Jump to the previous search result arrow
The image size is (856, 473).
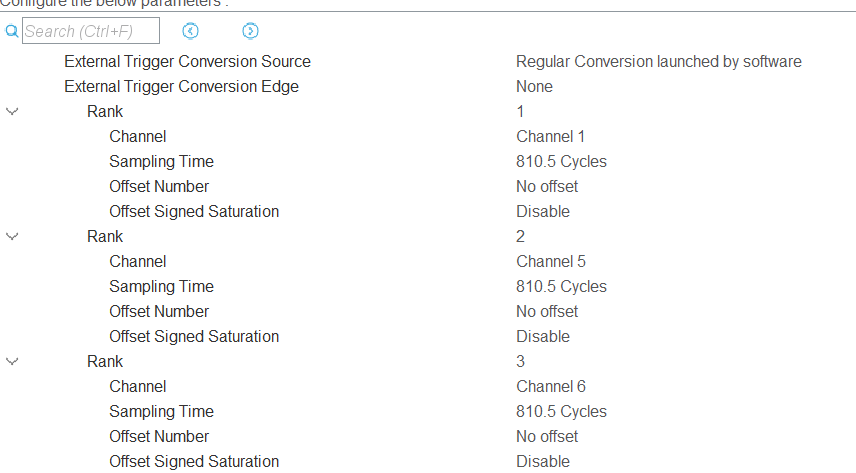(x=191, y=32)
